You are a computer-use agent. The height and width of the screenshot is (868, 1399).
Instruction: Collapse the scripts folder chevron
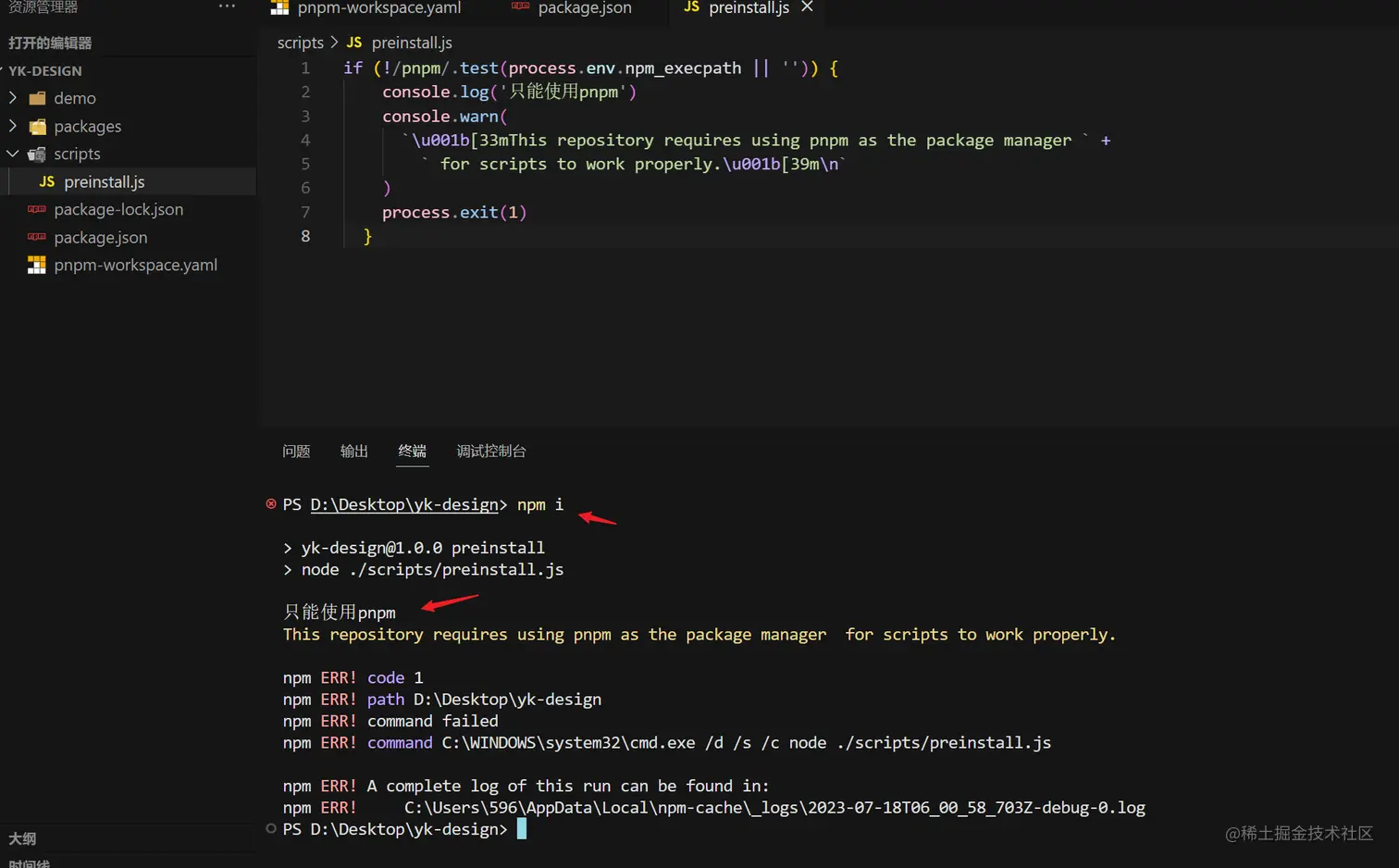pyautogui.click(x=13, y=154)
